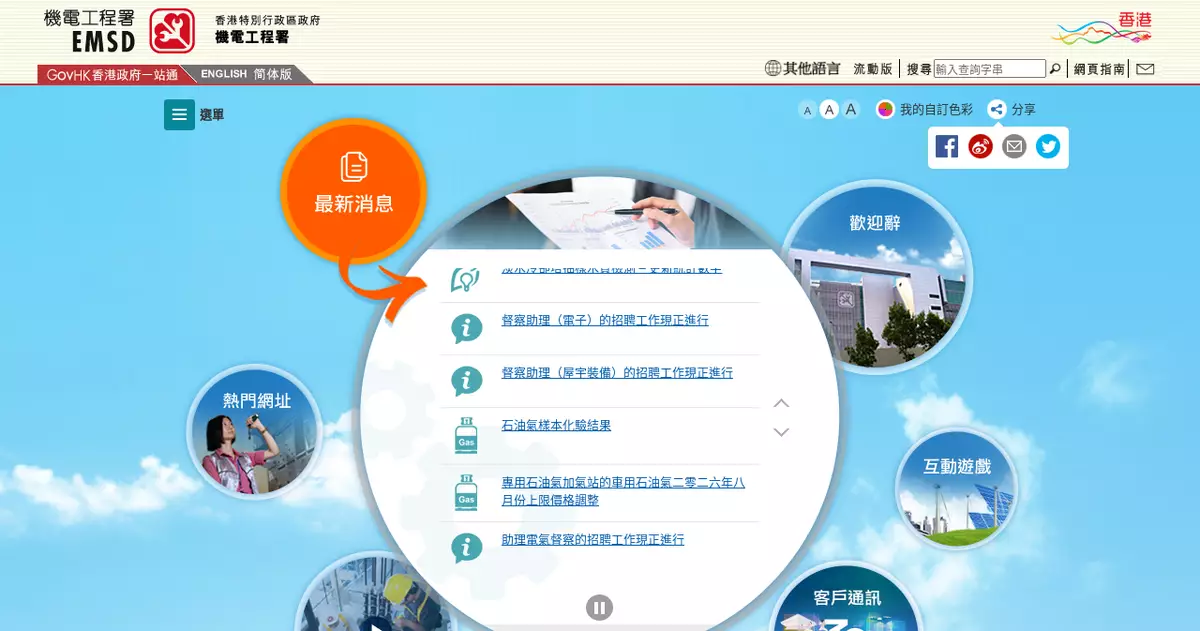Image resolution: width=1200 pixels, height=631 pixels.
Task: Open 我的自訂色彩 colour palette icon
Action: tap(885, 110)
